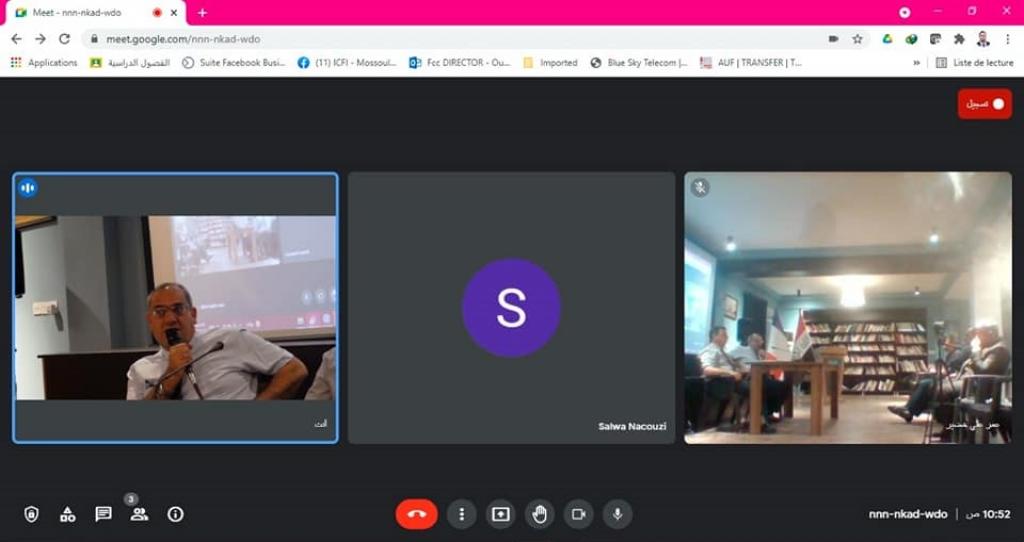The height and width of the screenshot is (542, 1024).
Task: Open the chat panel icon
Action: [x=103, y=514]
